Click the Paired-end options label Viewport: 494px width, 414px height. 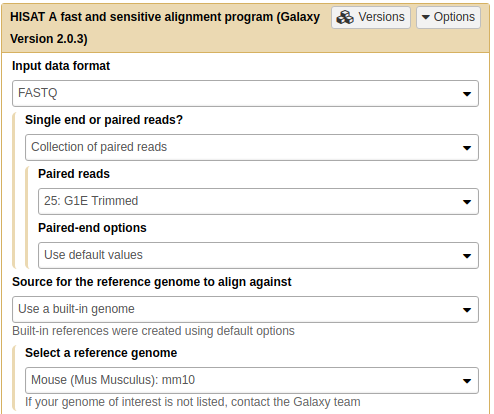click(x=92, y=228)
